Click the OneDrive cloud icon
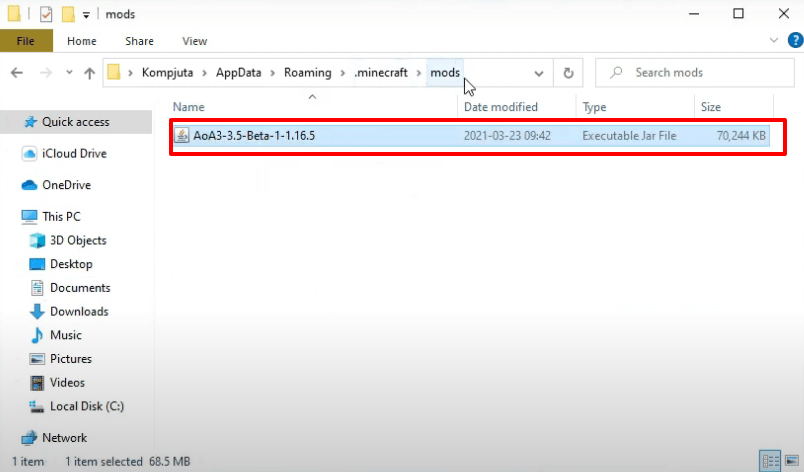The height and width of the screenshot is (472, 804). (x=29, y=185)
